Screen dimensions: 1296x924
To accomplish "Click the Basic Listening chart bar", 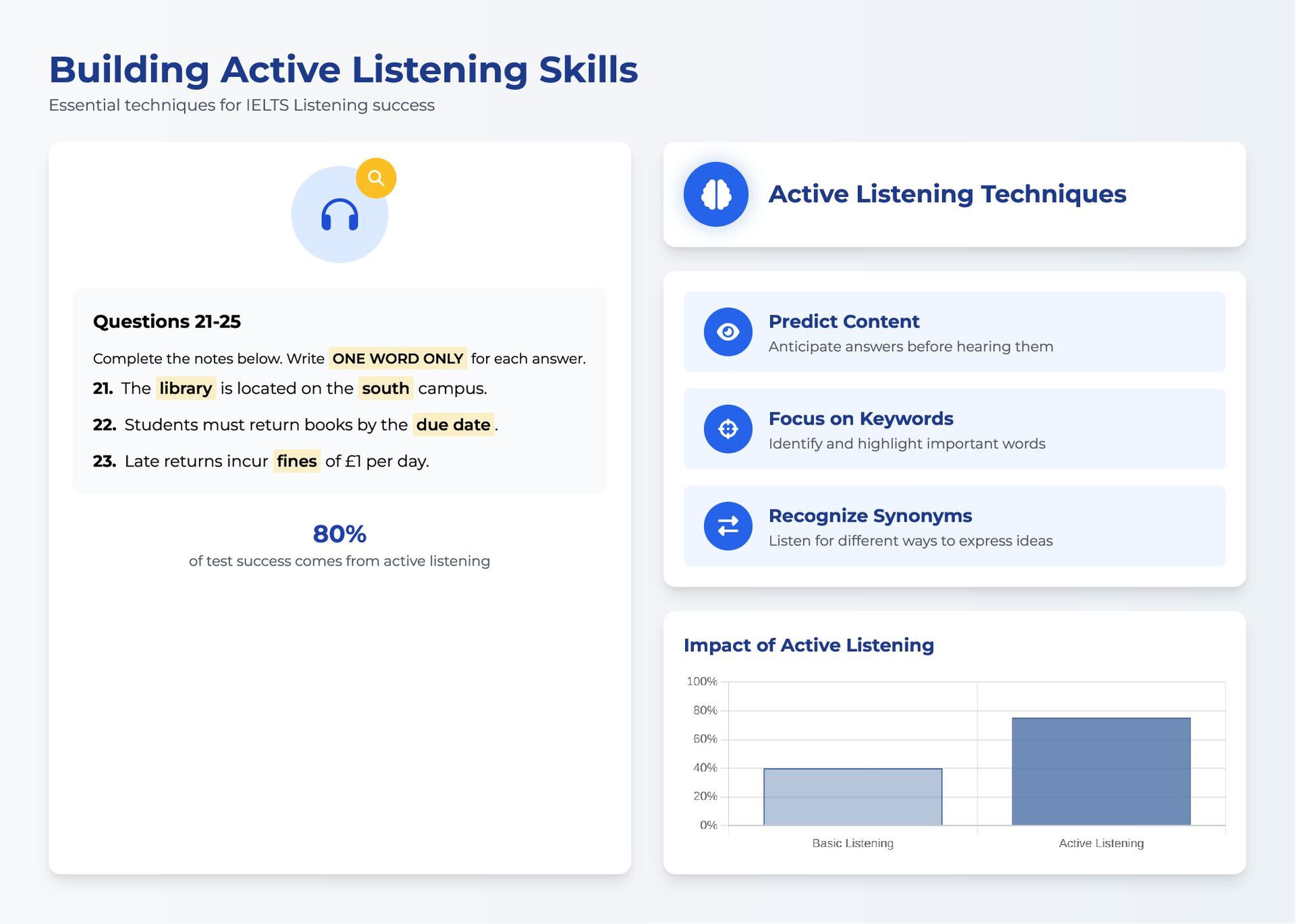I will 853,796.
